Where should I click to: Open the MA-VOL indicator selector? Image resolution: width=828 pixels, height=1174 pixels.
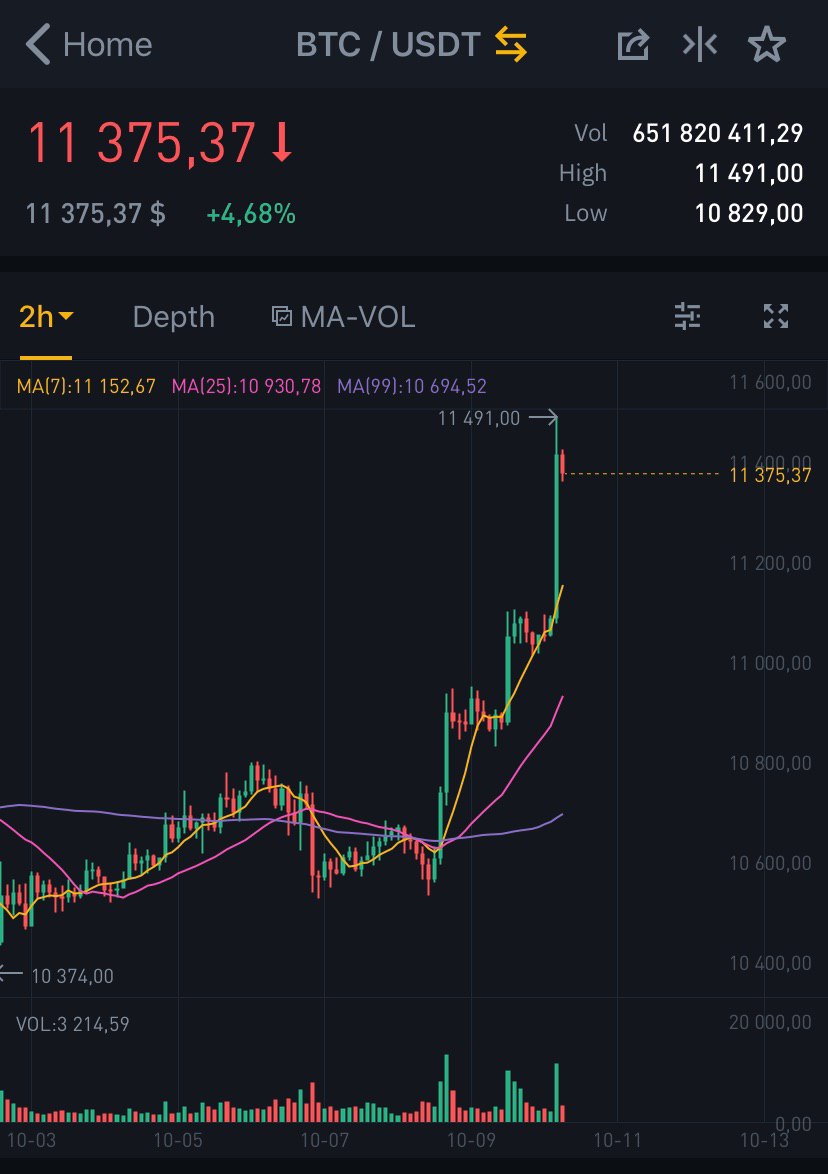click(x=357, y=317)
